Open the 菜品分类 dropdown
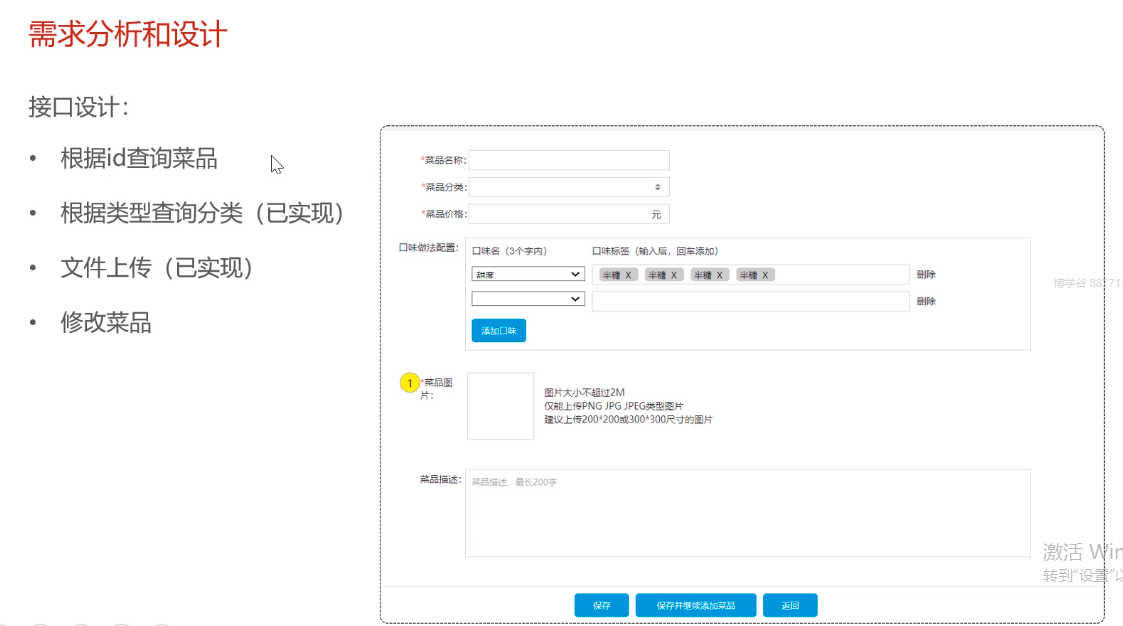 point(569,187)
